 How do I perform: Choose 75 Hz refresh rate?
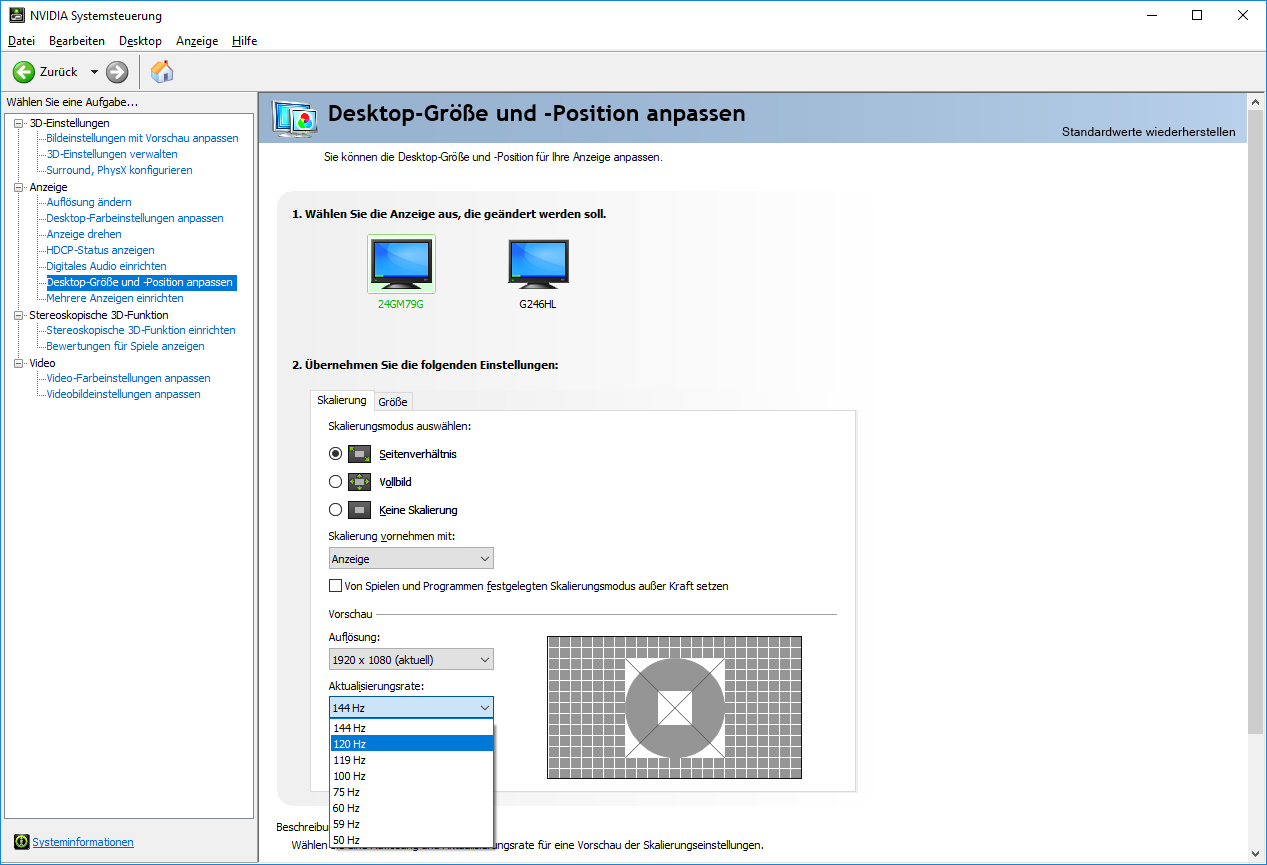pyautogui.click(x=411, y=792)
